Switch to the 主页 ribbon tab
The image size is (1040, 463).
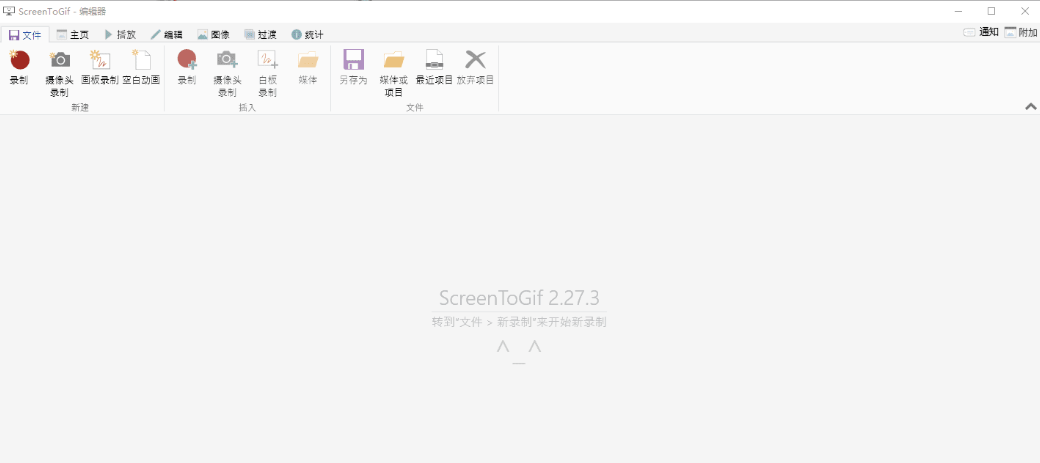(72, 34)
